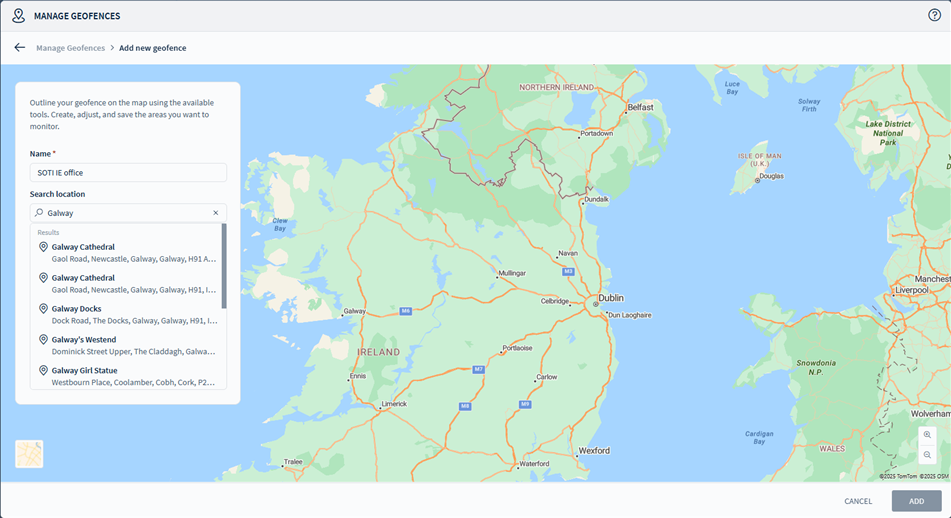Click the Manage Geofences breadcrumb link
Screen dimensions: 951x518
(x=70, y=48)
